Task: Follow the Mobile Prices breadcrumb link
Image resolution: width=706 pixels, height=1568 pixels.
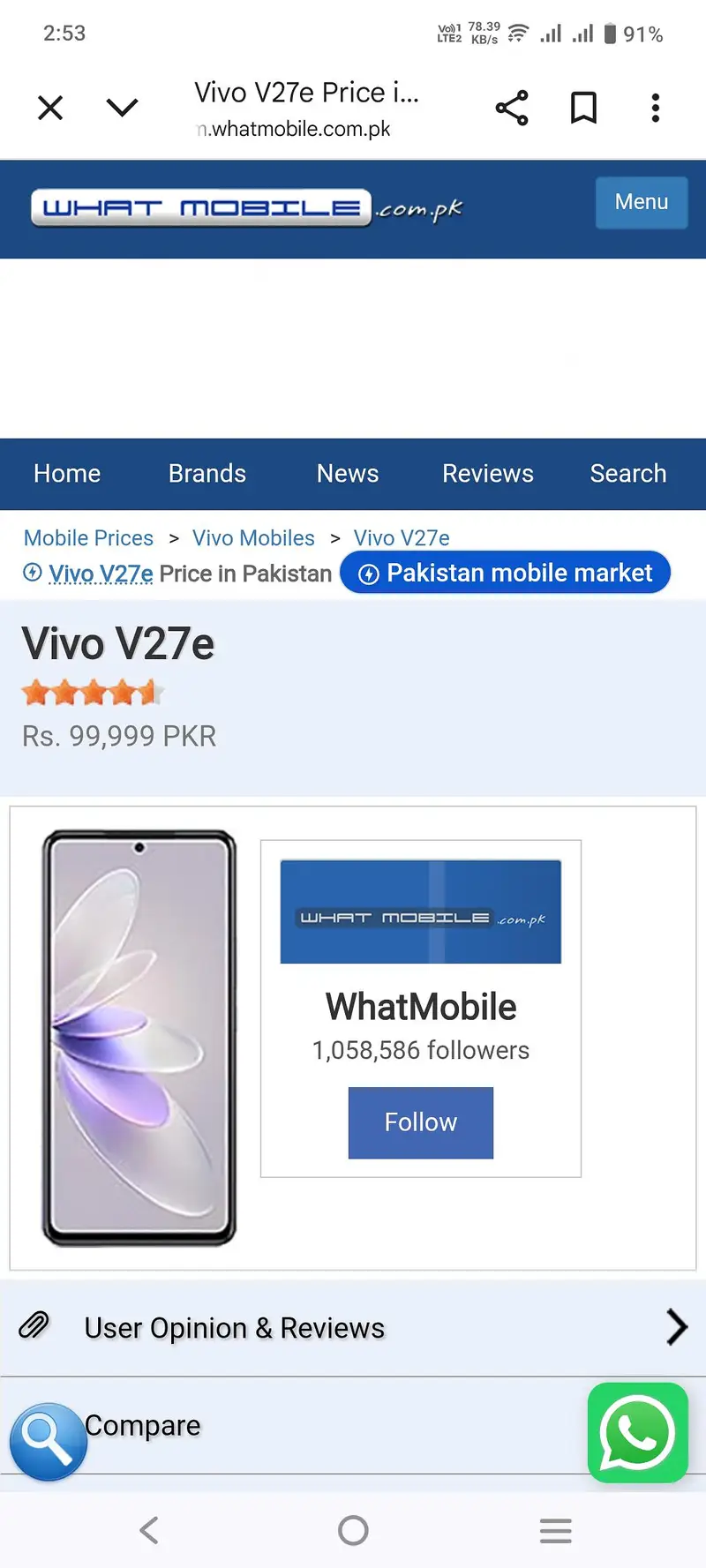Action: (88, 538)
